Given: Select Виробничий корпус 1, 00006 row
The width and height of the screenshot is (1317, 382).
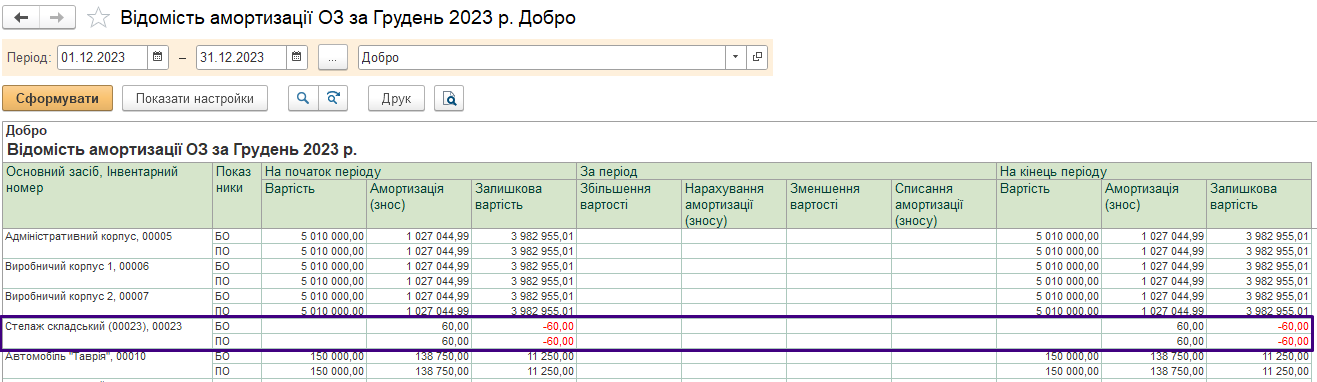Looking at the screenshot, I should pos(658,273).
